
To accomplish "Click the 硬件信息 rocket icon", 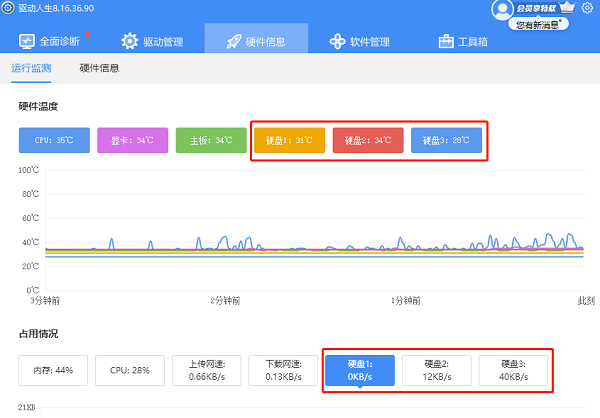I will coord(233,41).
